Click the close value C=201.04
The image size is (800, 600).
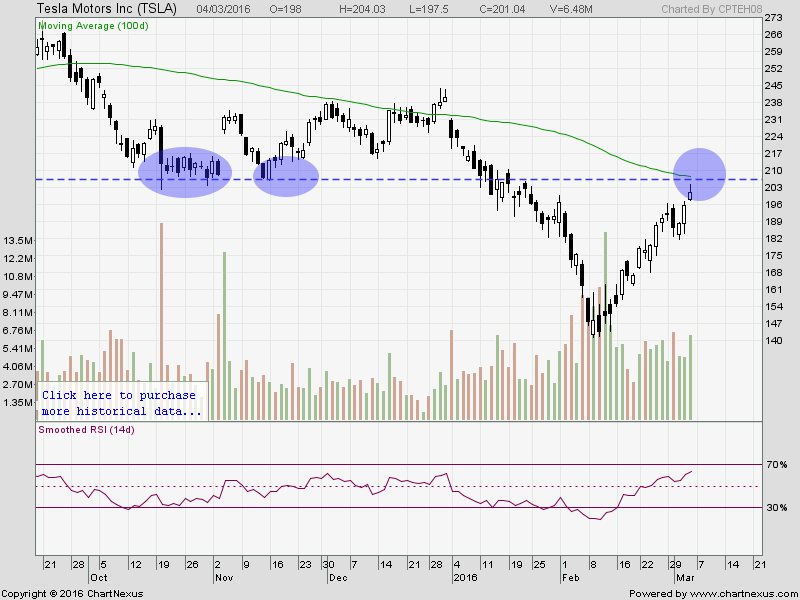coord(502,9)
